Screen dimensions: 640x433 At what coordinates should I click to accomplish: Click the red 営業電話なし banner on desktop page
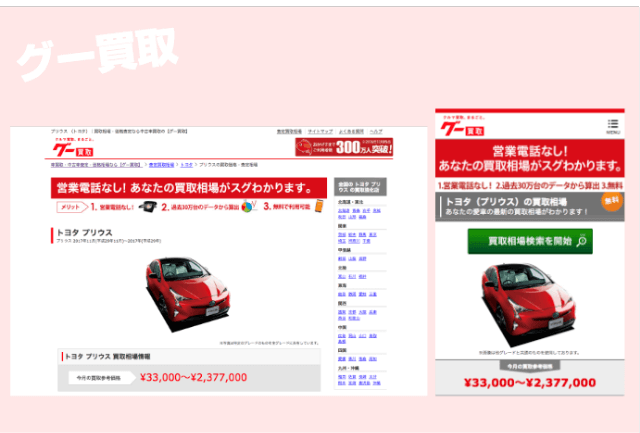(189, 188)
